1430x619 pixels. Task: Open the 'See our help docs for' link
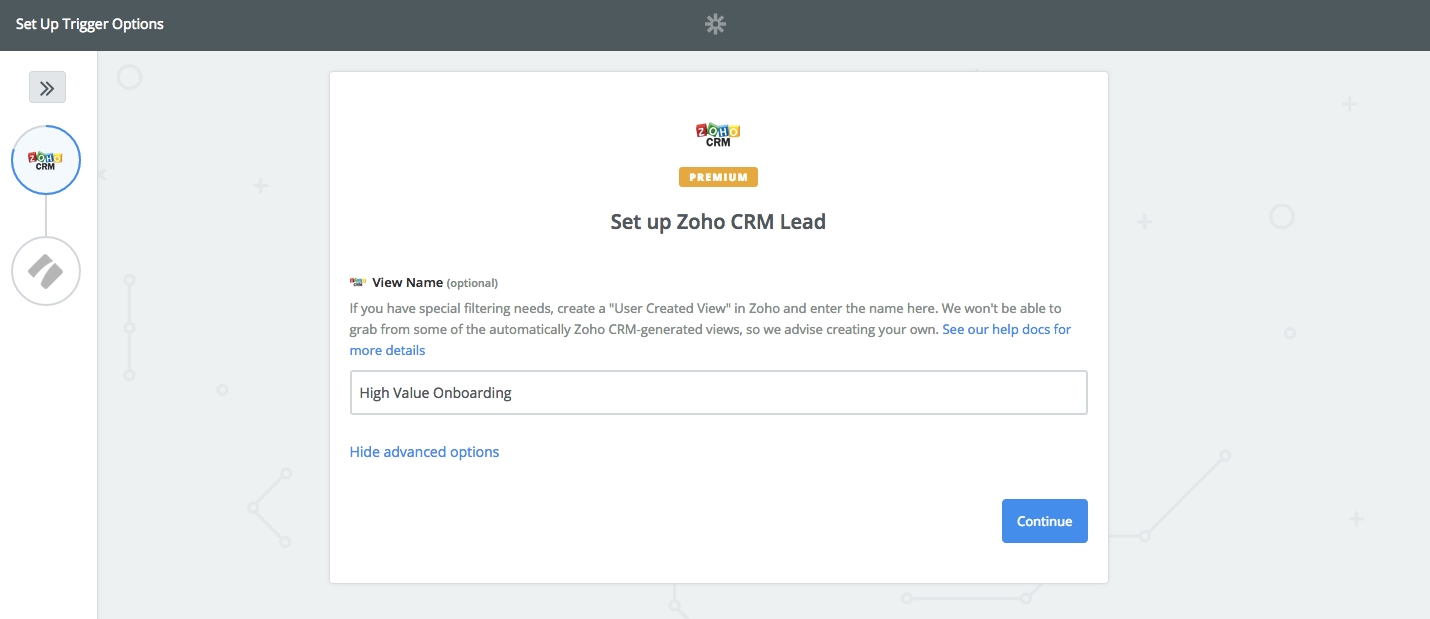tap(1006, 329)
